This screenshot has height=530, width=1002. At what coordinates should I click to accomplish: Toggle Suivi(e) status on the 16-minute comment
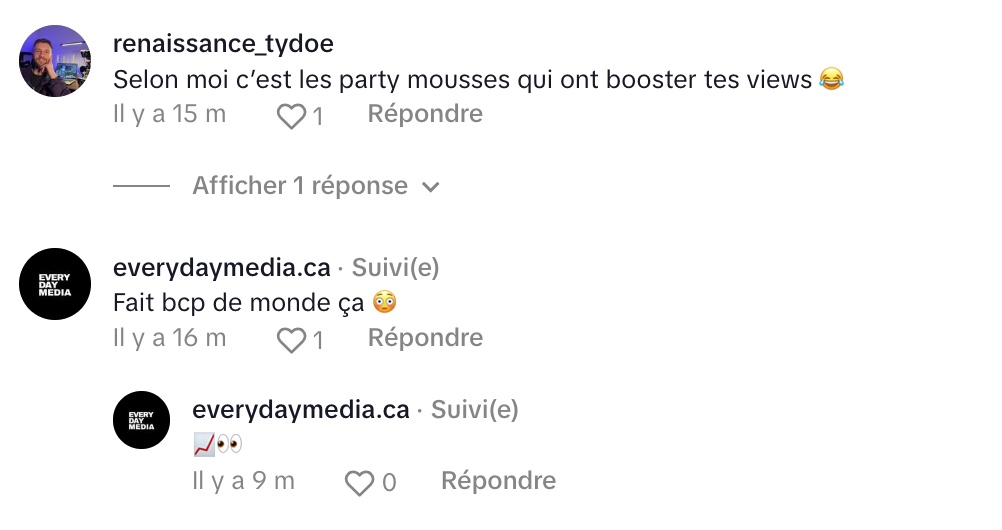pyautogui.click(x=395, y=268)
